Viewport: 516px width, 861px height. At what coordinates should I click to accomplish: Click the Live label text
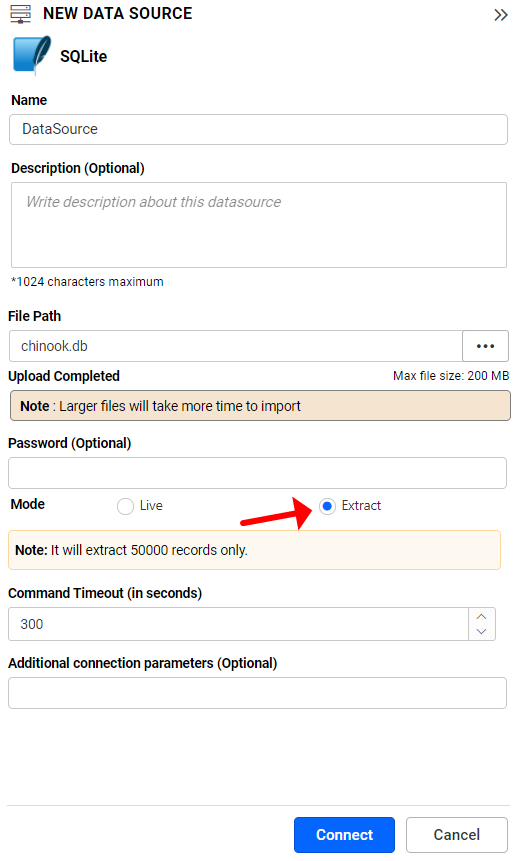[x=151, y=506]
